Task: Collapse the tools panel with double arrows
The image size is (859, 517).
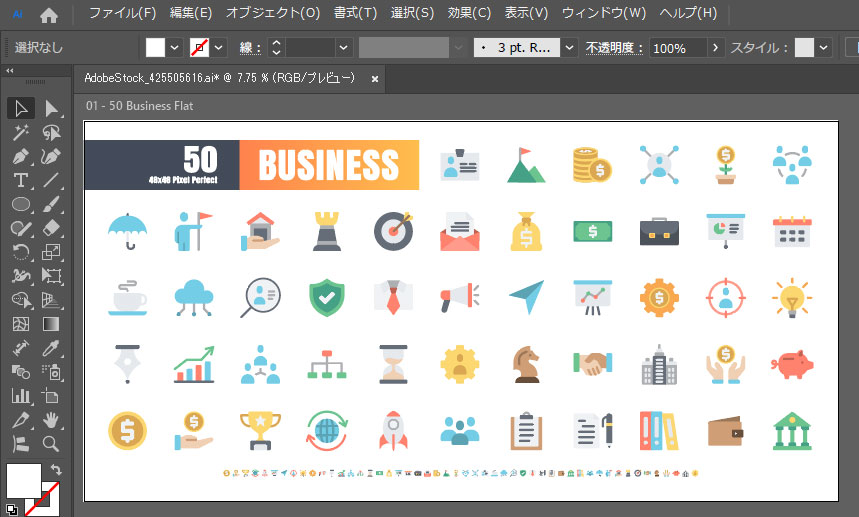Action: [x=10, y=71]
